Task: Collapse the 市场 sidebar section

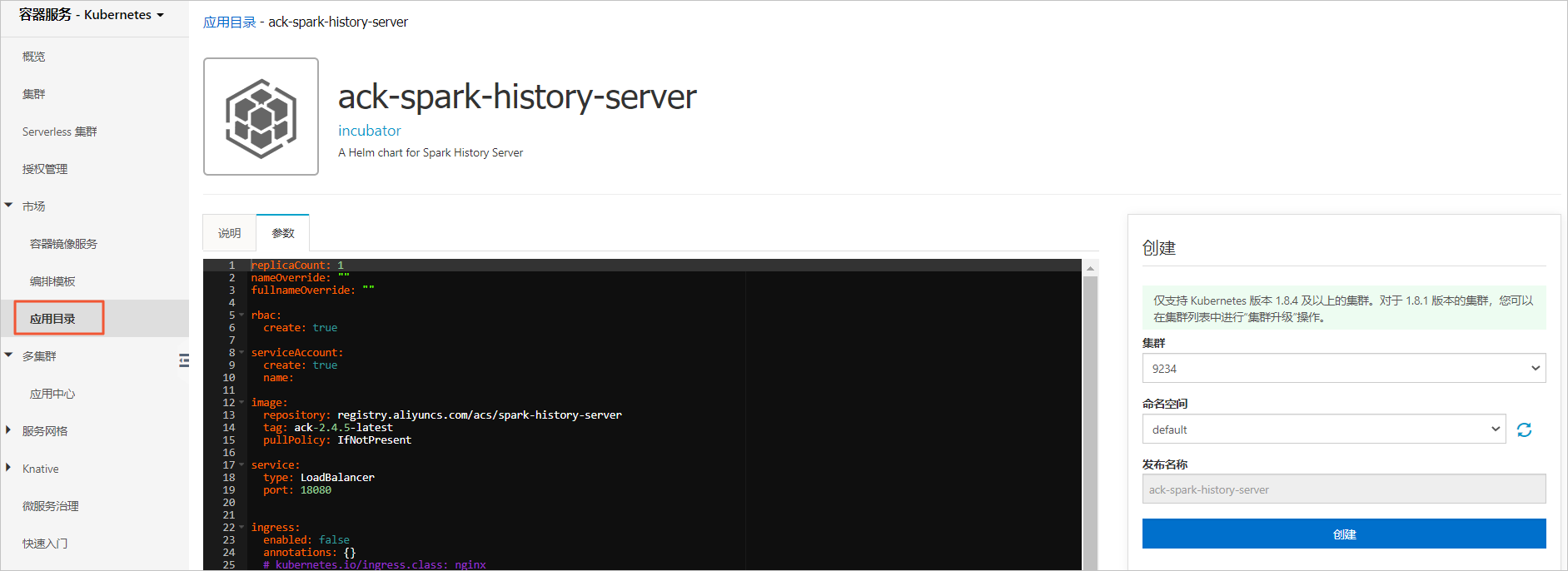Action: coord(8,206)
